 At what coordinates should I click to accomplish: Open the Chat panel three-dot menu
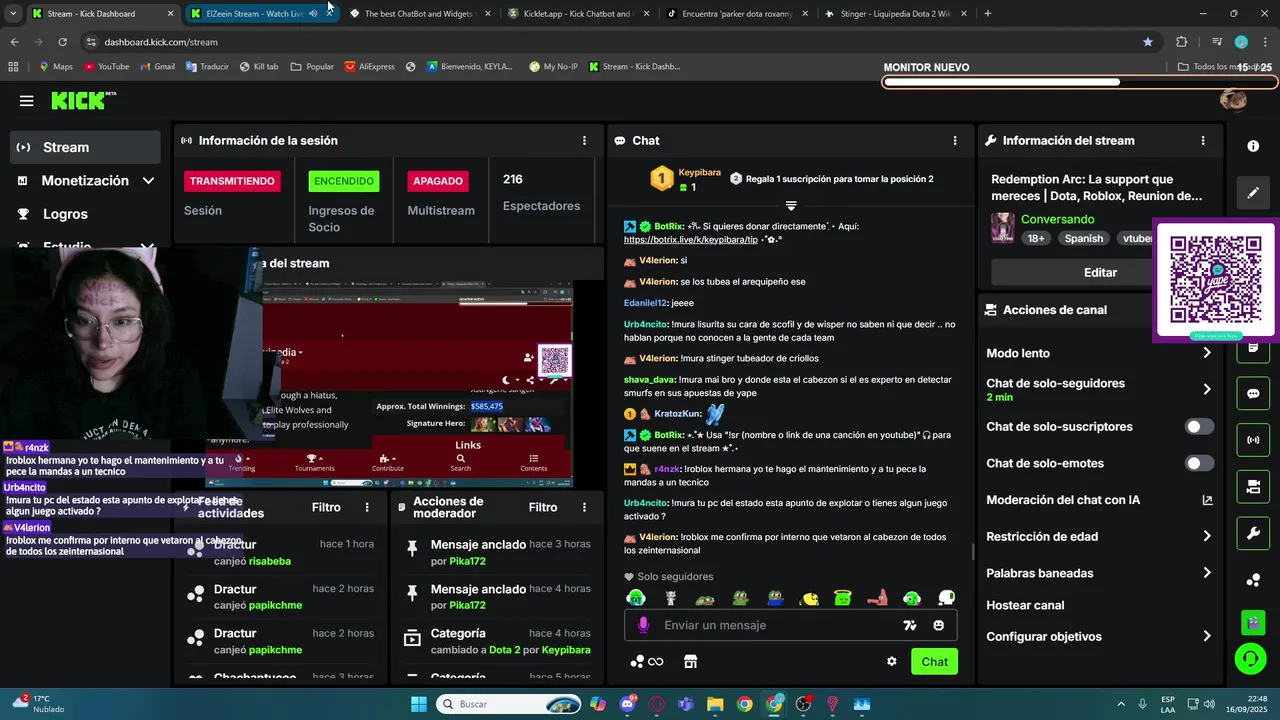[955, 141]
